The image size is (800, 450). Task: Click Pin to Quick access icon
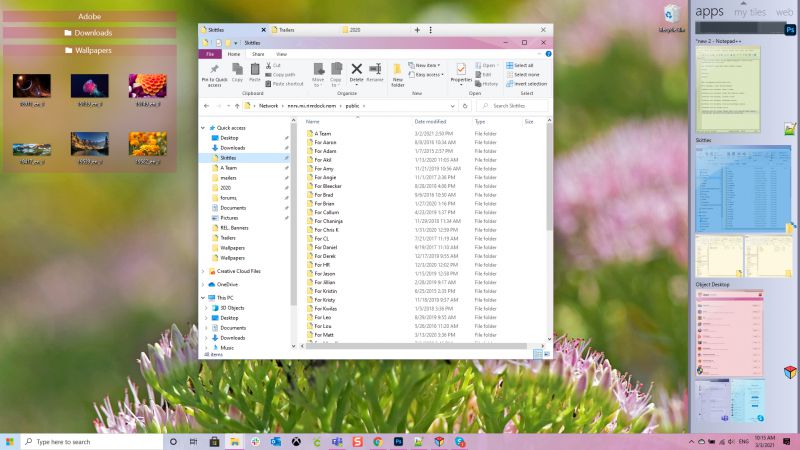pos(214,73)
